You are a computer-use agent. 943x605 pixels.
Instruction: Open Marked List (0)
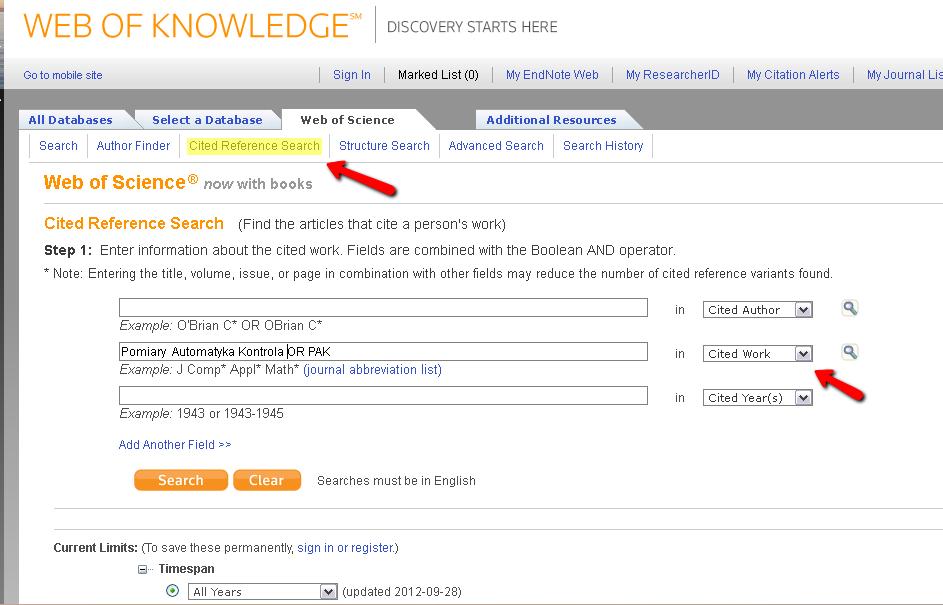click(438, 75)
